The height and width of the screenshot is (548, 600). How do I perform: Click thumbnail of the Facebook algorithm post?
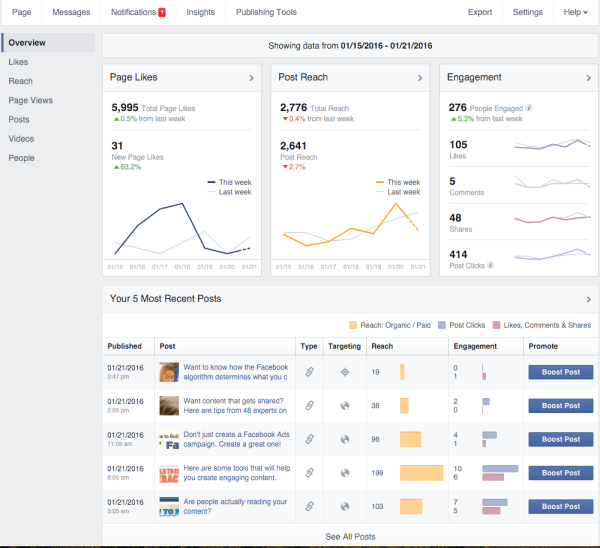point(169,372)
